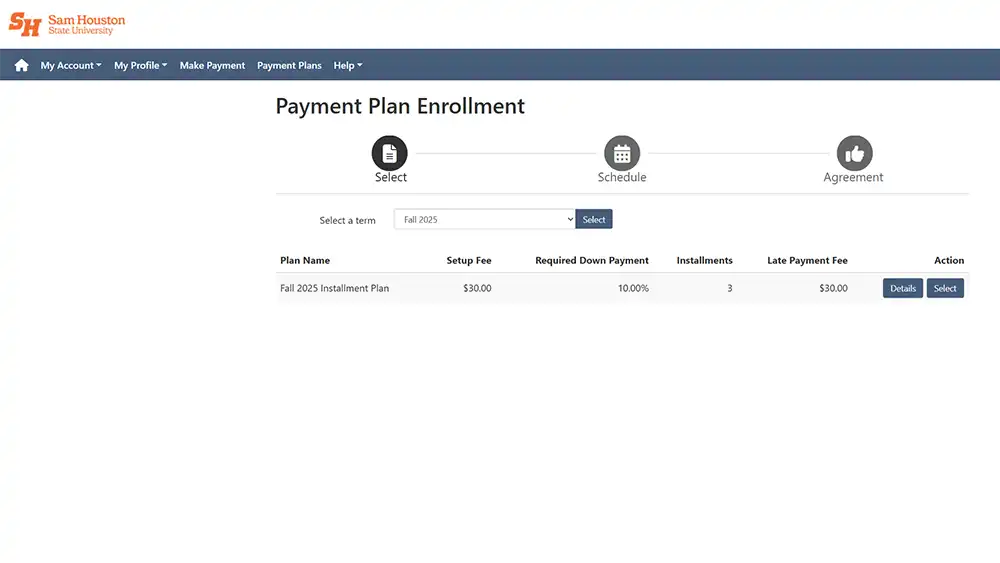The width and height of the screenshot is (1000, 563).
Task: Open the Help dropdown in navbar
Action: (347, 65)
